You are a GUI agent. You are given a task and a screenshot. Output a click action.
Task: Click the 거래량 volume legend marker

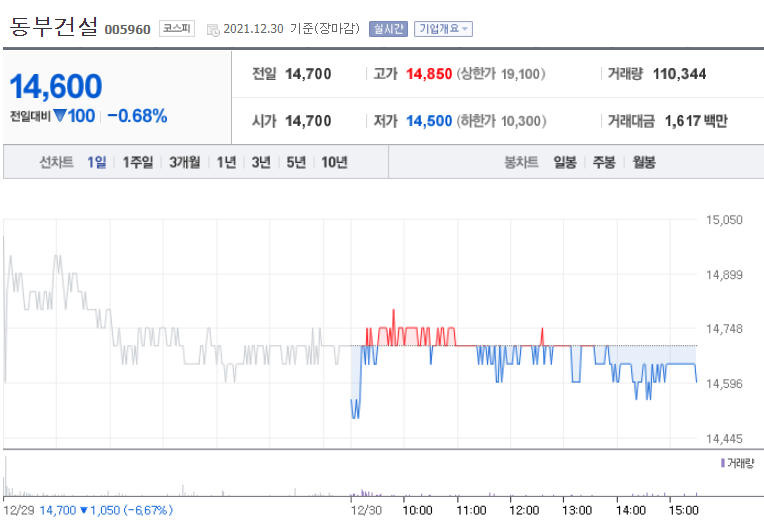[x=723, y=463]
